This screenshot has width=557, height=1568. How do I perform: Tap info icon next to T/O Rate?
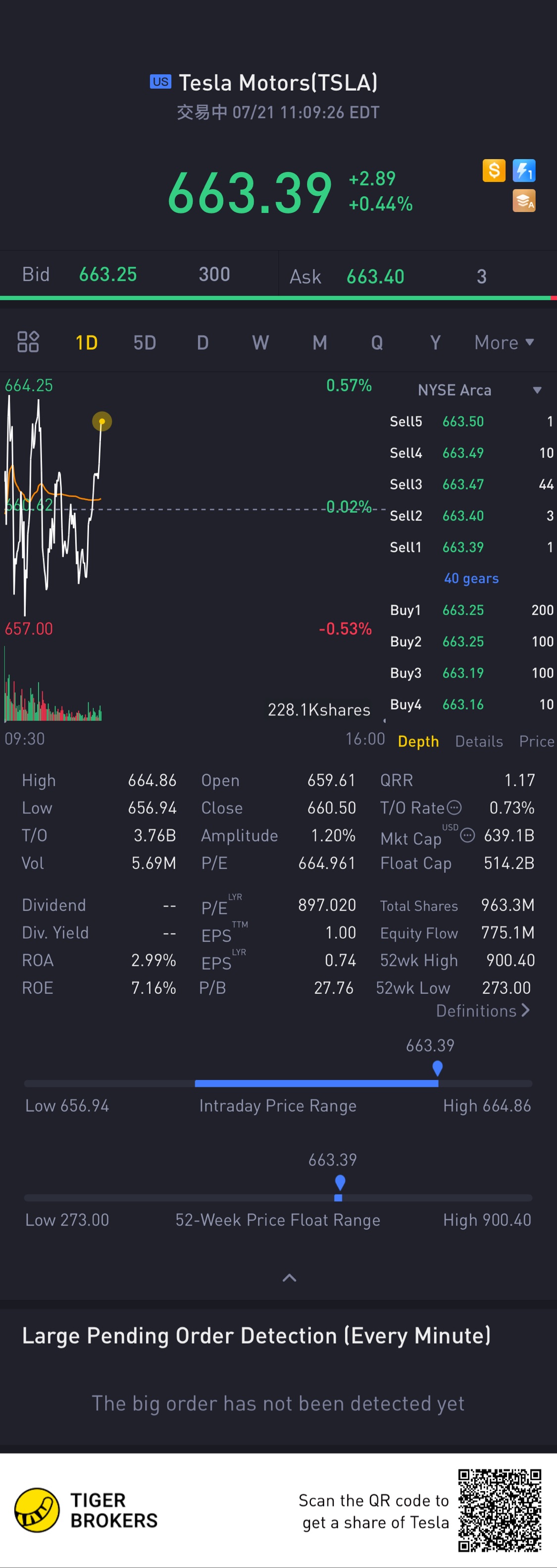(454, 808)
